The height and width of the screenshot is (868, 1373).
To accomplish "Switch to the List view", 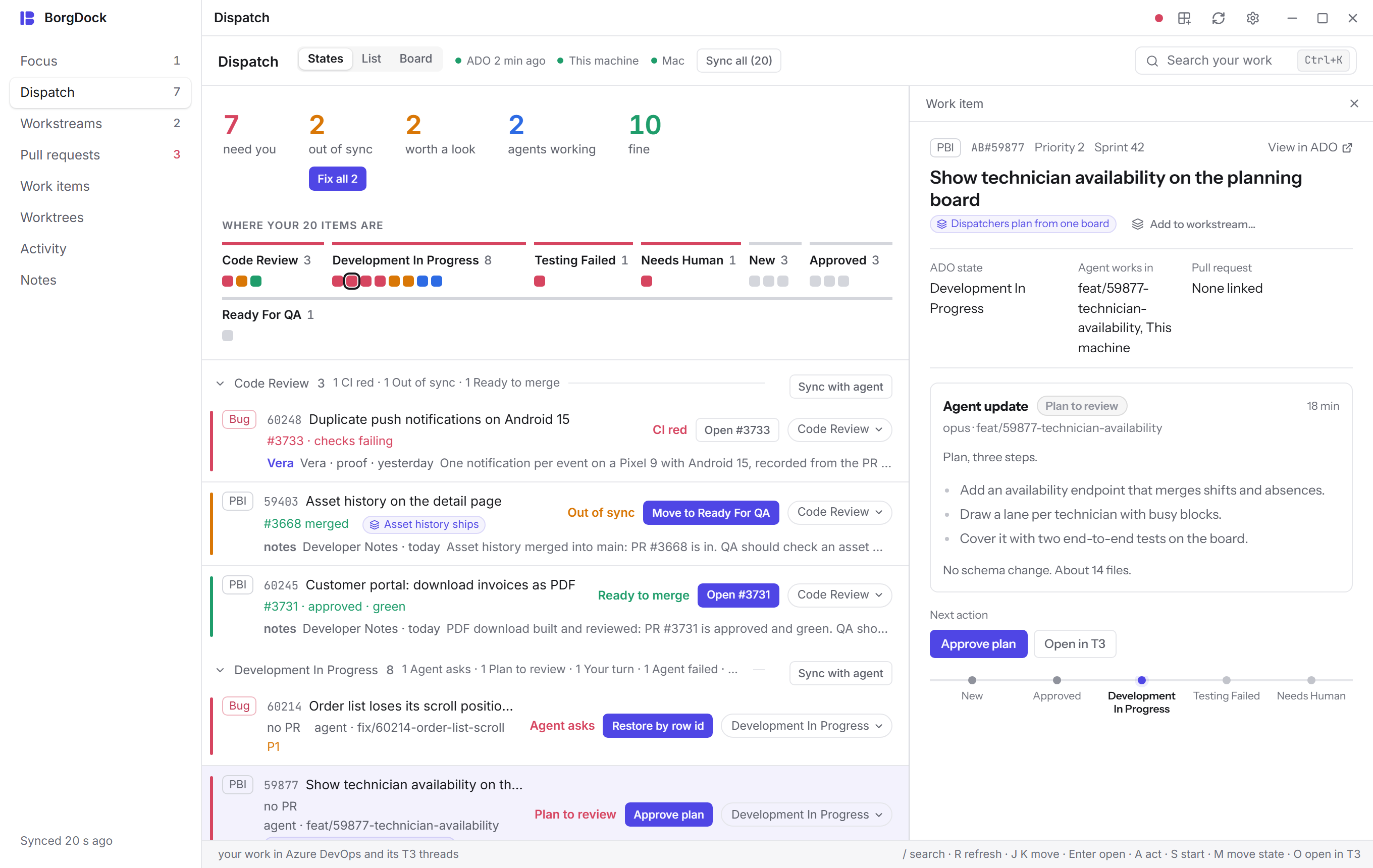I will tap(371, 59).
